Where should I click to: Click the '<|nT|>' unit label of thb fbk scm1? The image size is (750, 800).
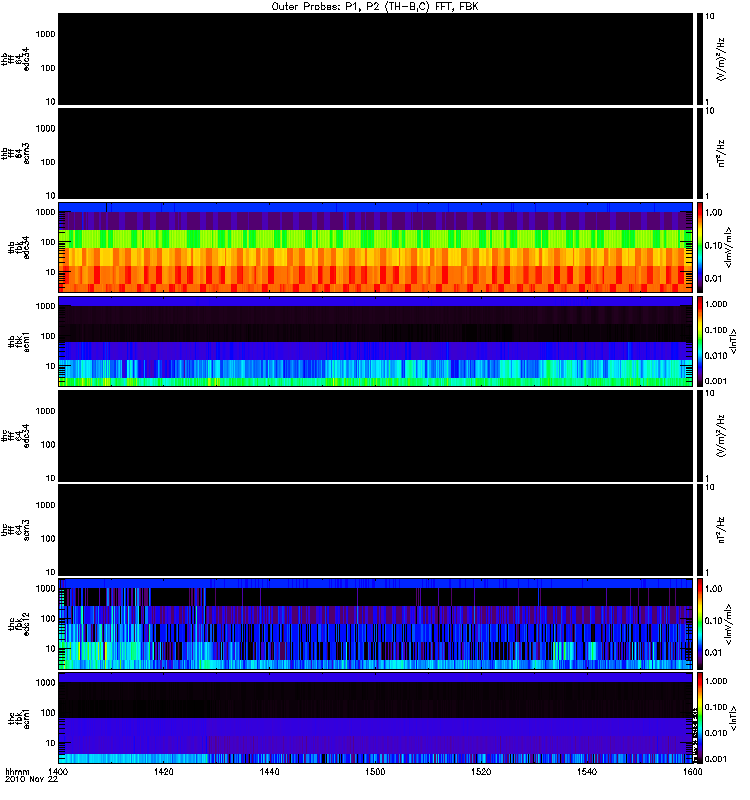(734, 341)
